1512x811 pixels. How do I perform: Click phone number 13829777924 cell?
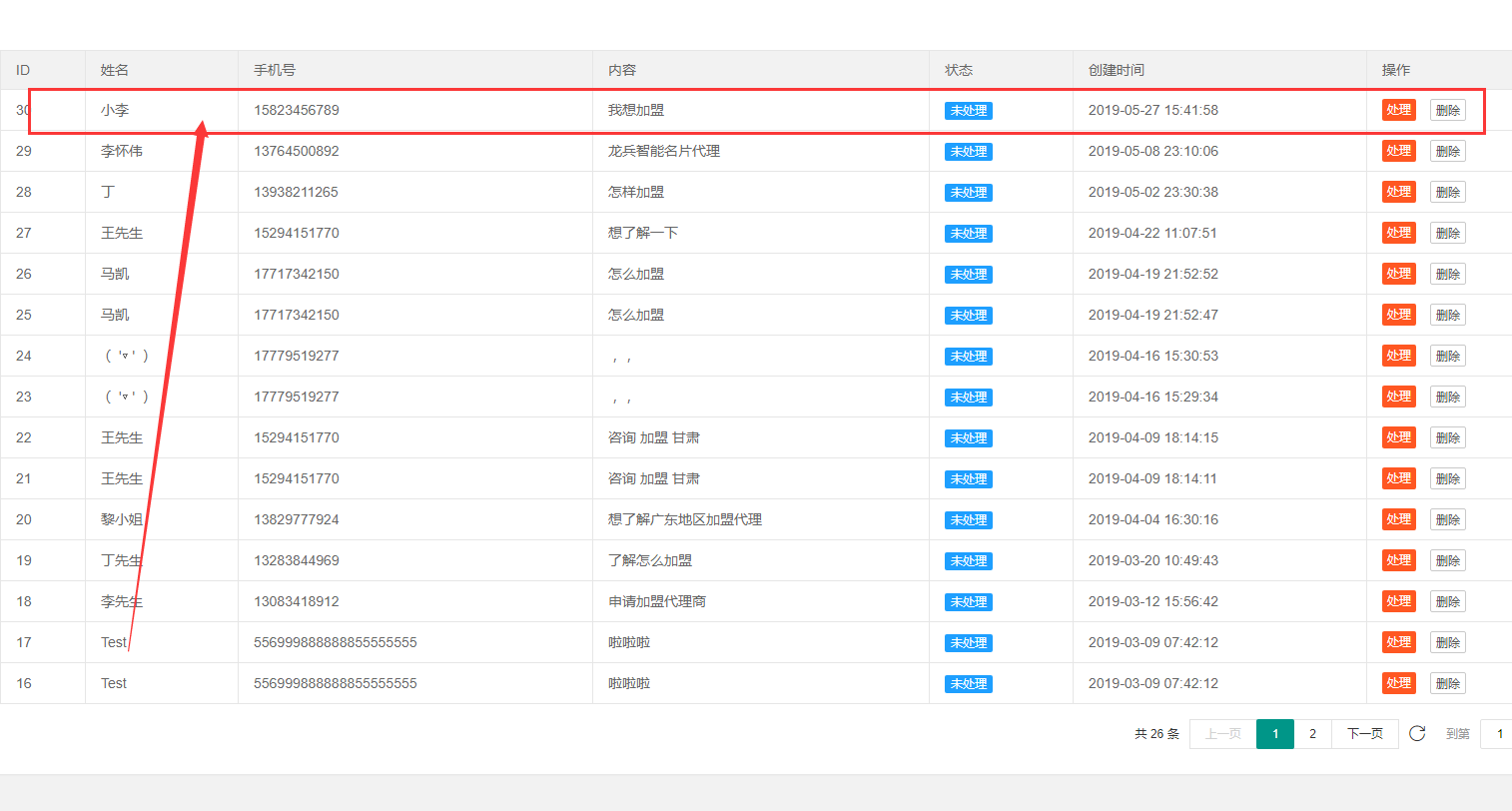(296, 519)
